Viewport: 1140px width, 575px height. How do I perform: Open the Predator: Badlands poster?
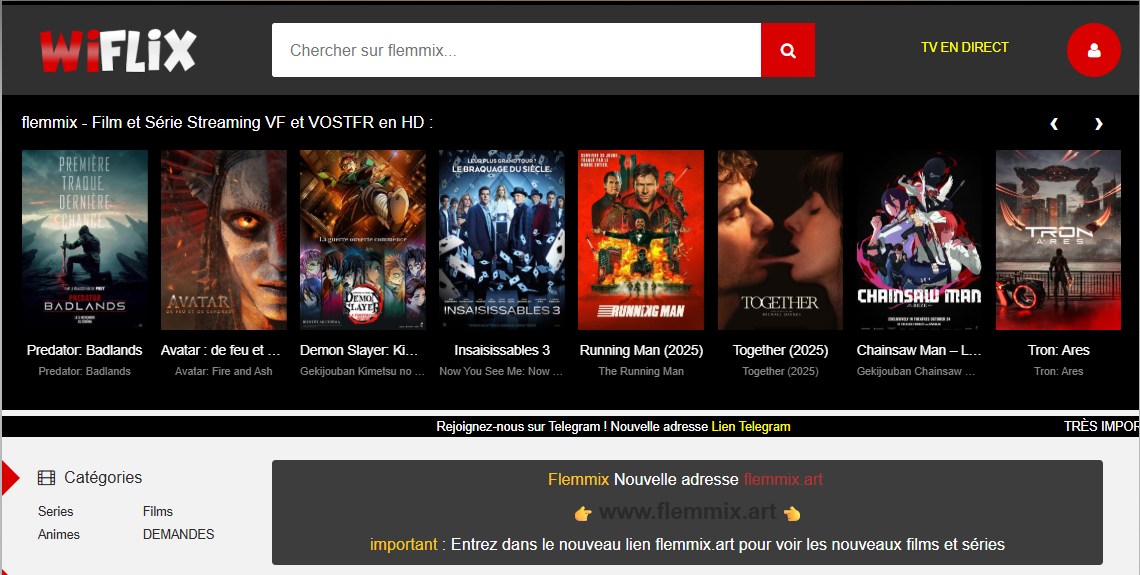coord(85,240)
